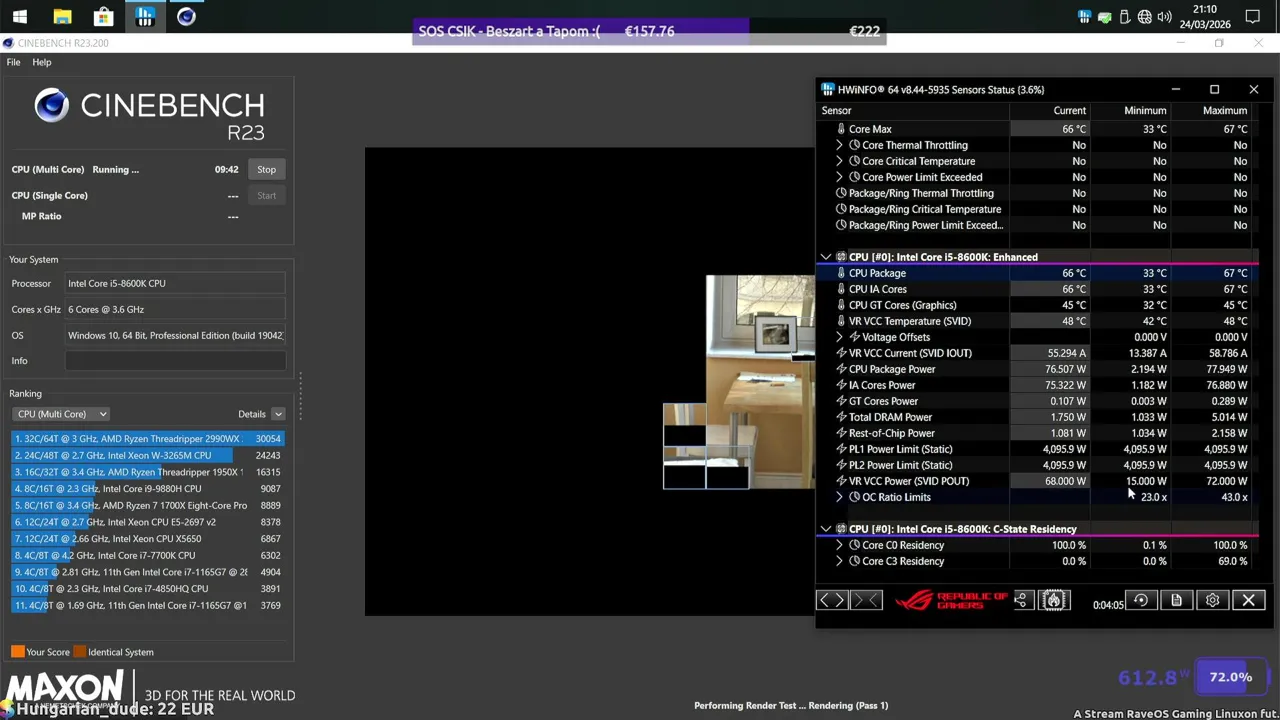Viewport: 1280px width, 720px height.
Task: Click the Core Max thermometer icon
Action: coord(841,129)
